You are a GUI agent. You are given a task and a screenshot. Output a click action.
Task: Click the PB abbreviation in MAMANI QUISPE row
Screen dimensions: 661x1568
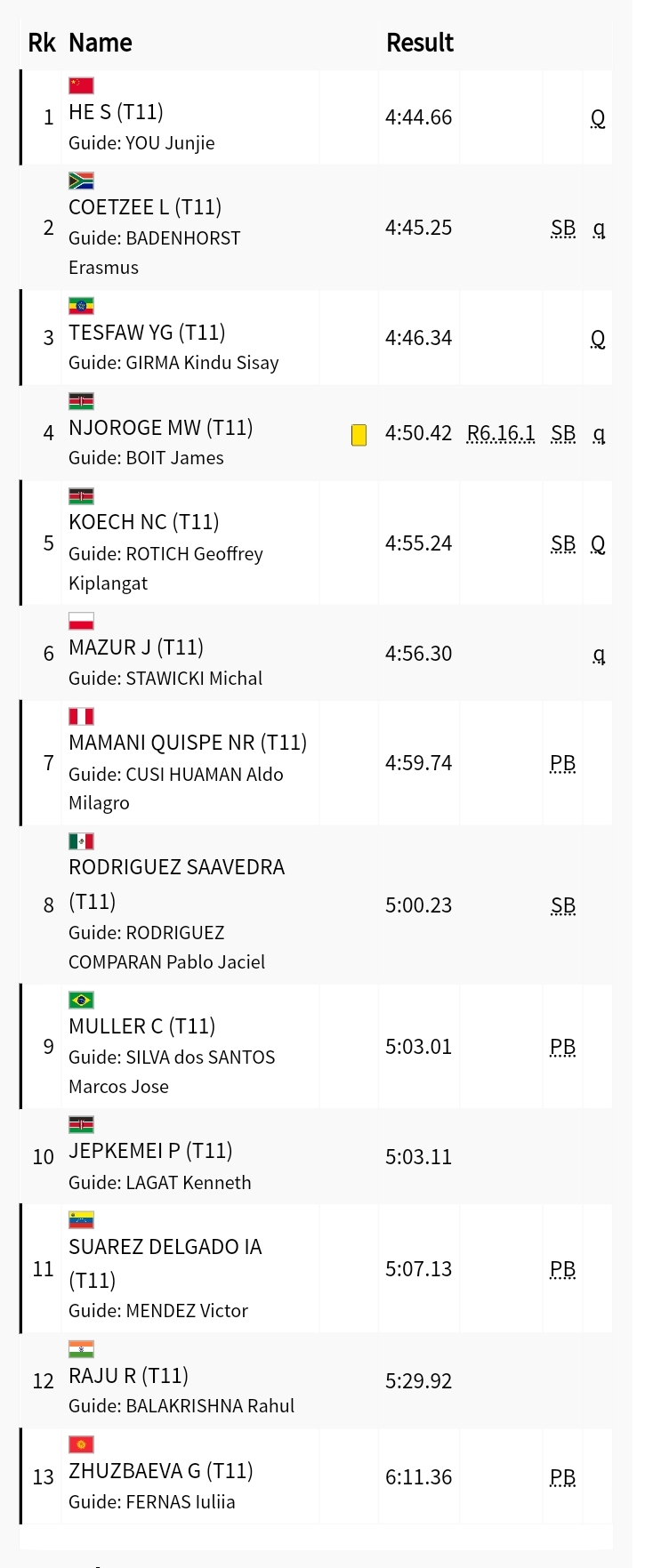click(x=563, y=763)
